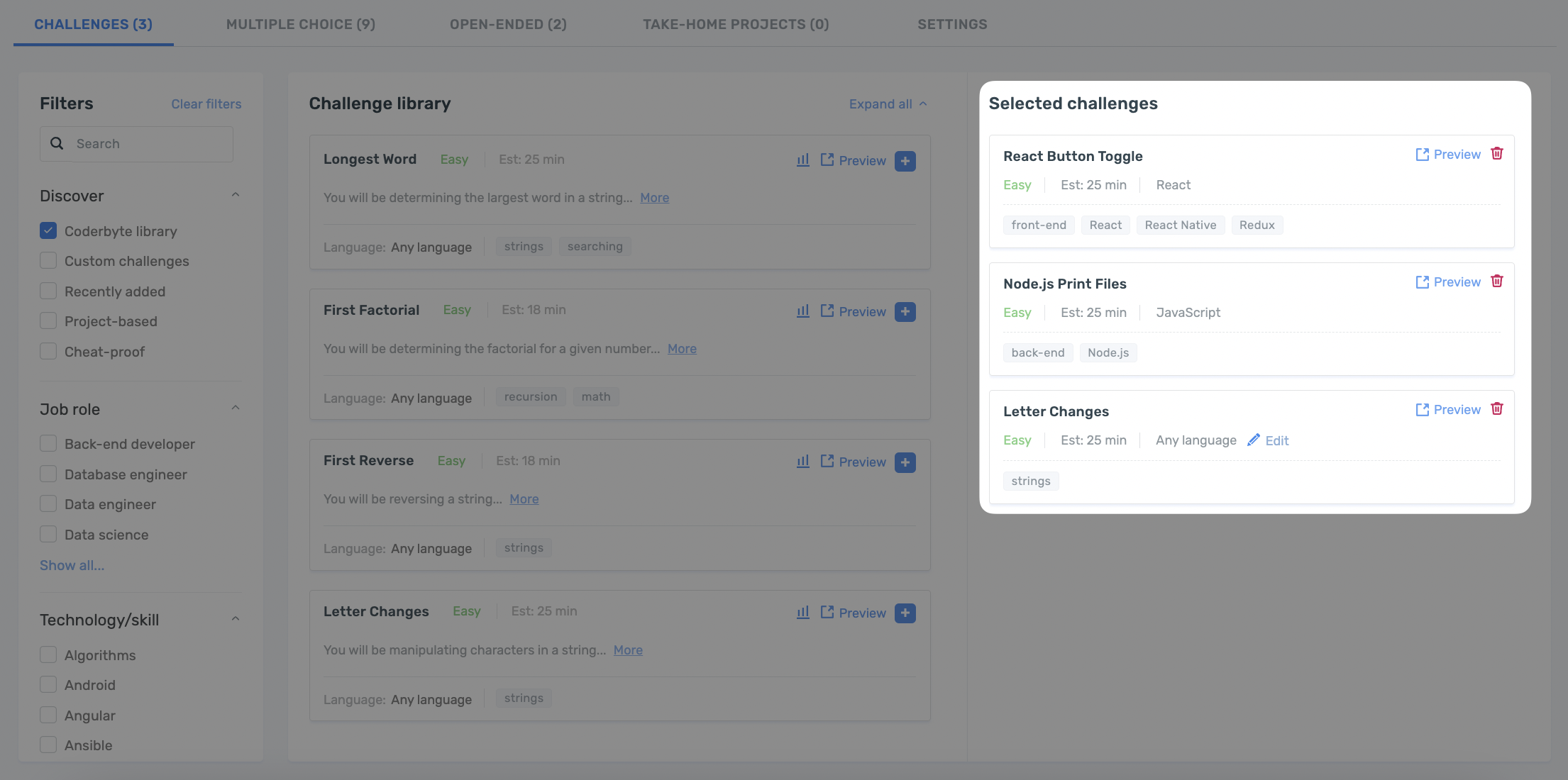Uncheck Coderbyte library filter
This screenshot has height=780, width=1568.
tap(48, 230)
